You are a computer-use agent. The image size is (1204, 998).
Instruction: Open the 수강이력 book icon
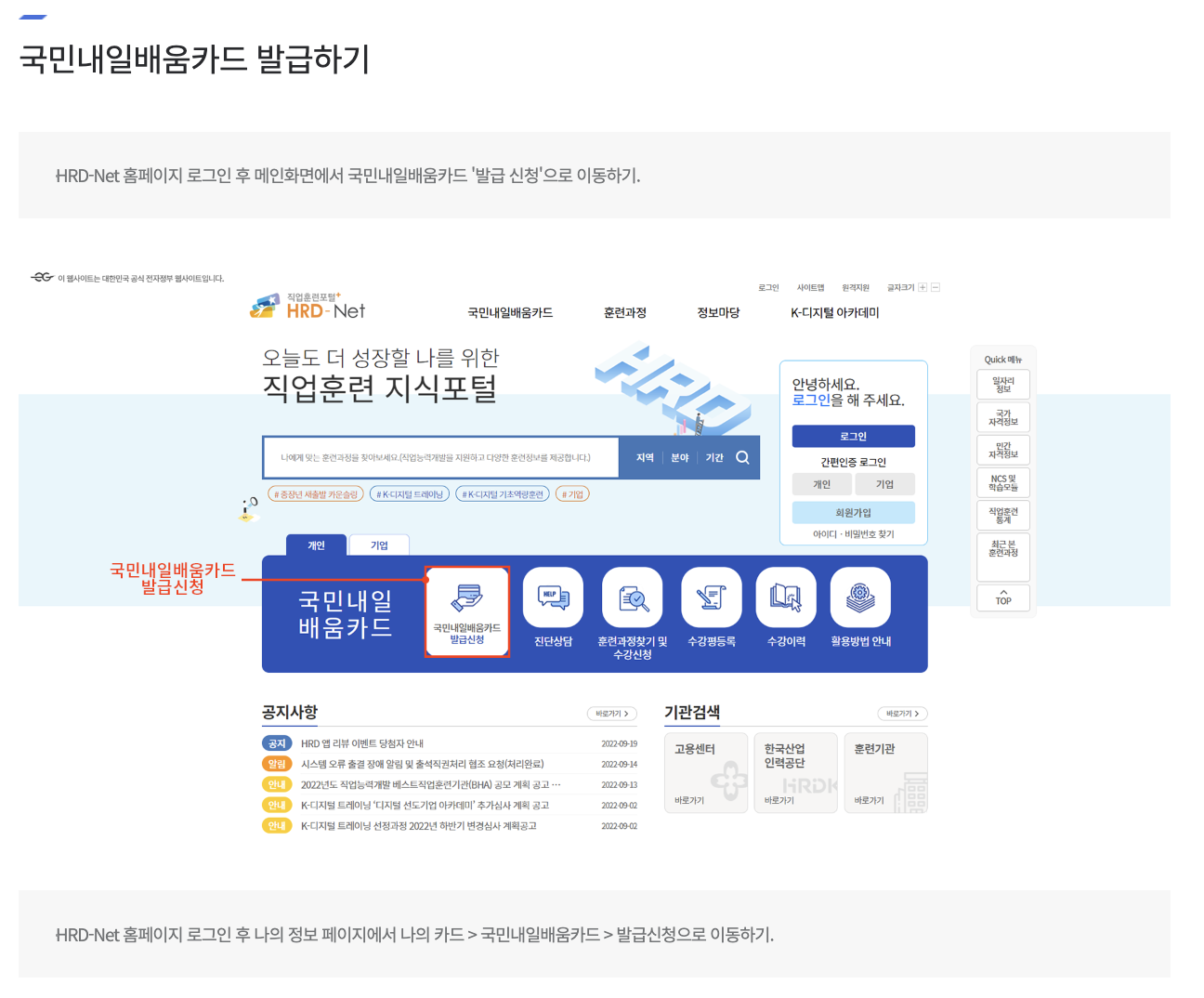pyautogui.click(x=786, y=597)
